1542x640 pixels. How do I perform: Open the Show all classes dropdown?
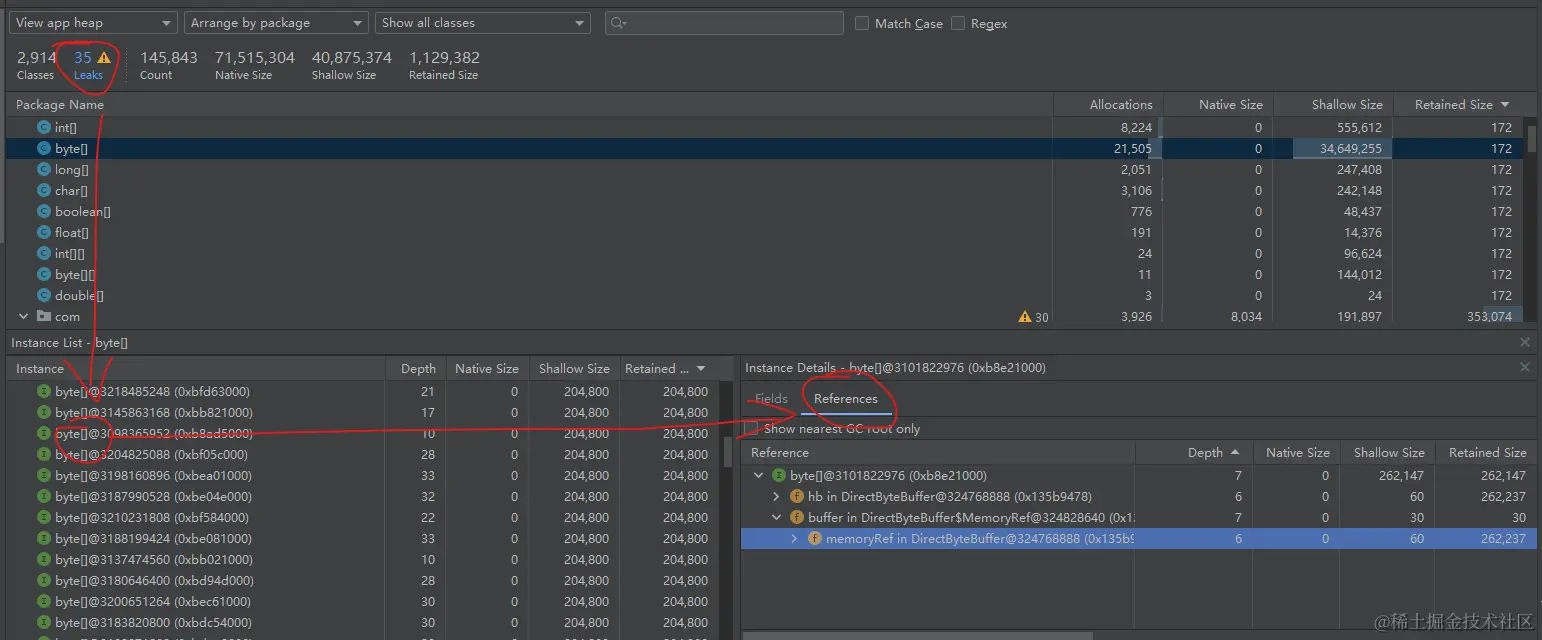point(483,23)
